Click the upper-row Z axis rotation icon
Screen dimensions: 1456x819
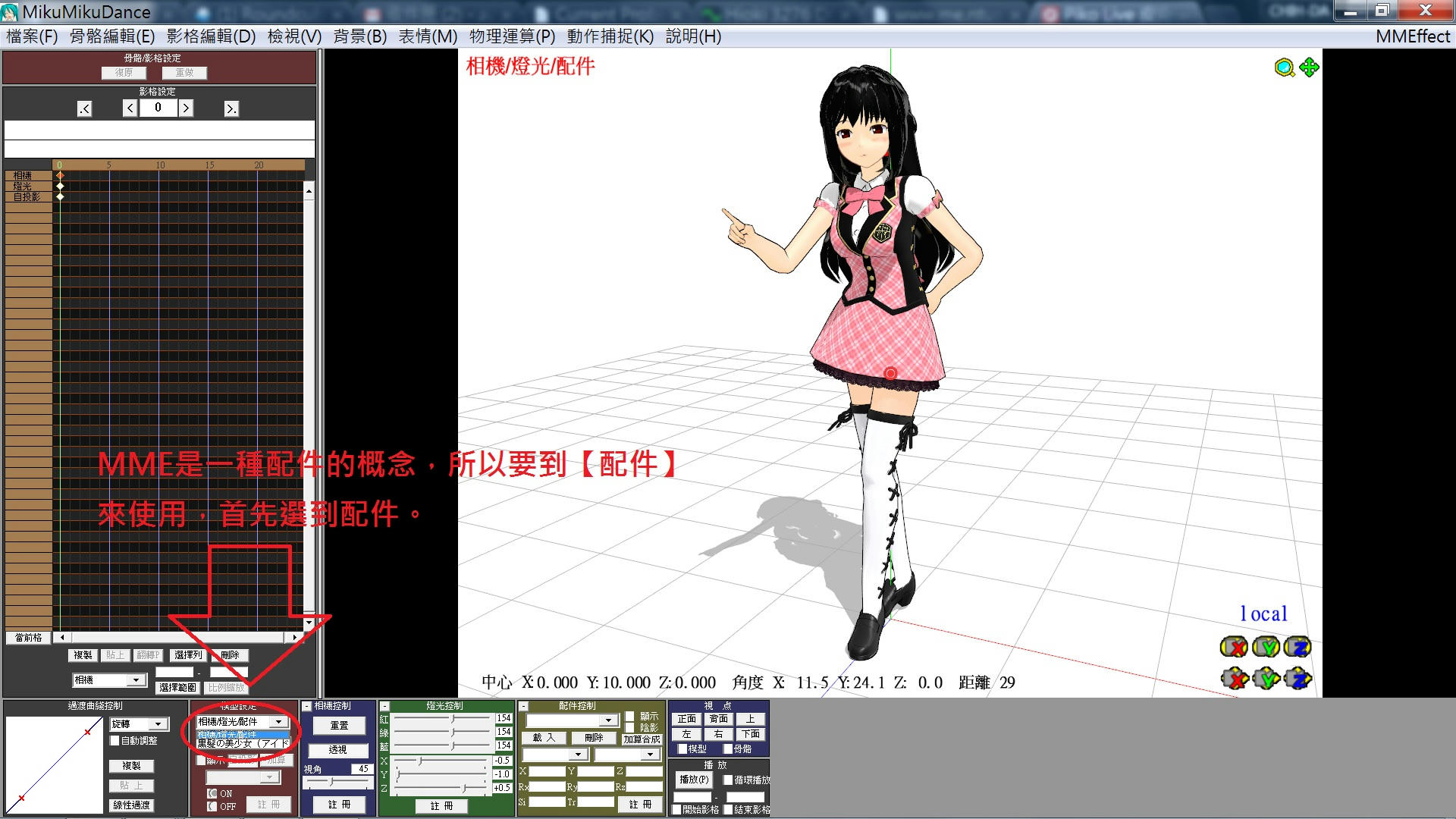pos(1298,647)
